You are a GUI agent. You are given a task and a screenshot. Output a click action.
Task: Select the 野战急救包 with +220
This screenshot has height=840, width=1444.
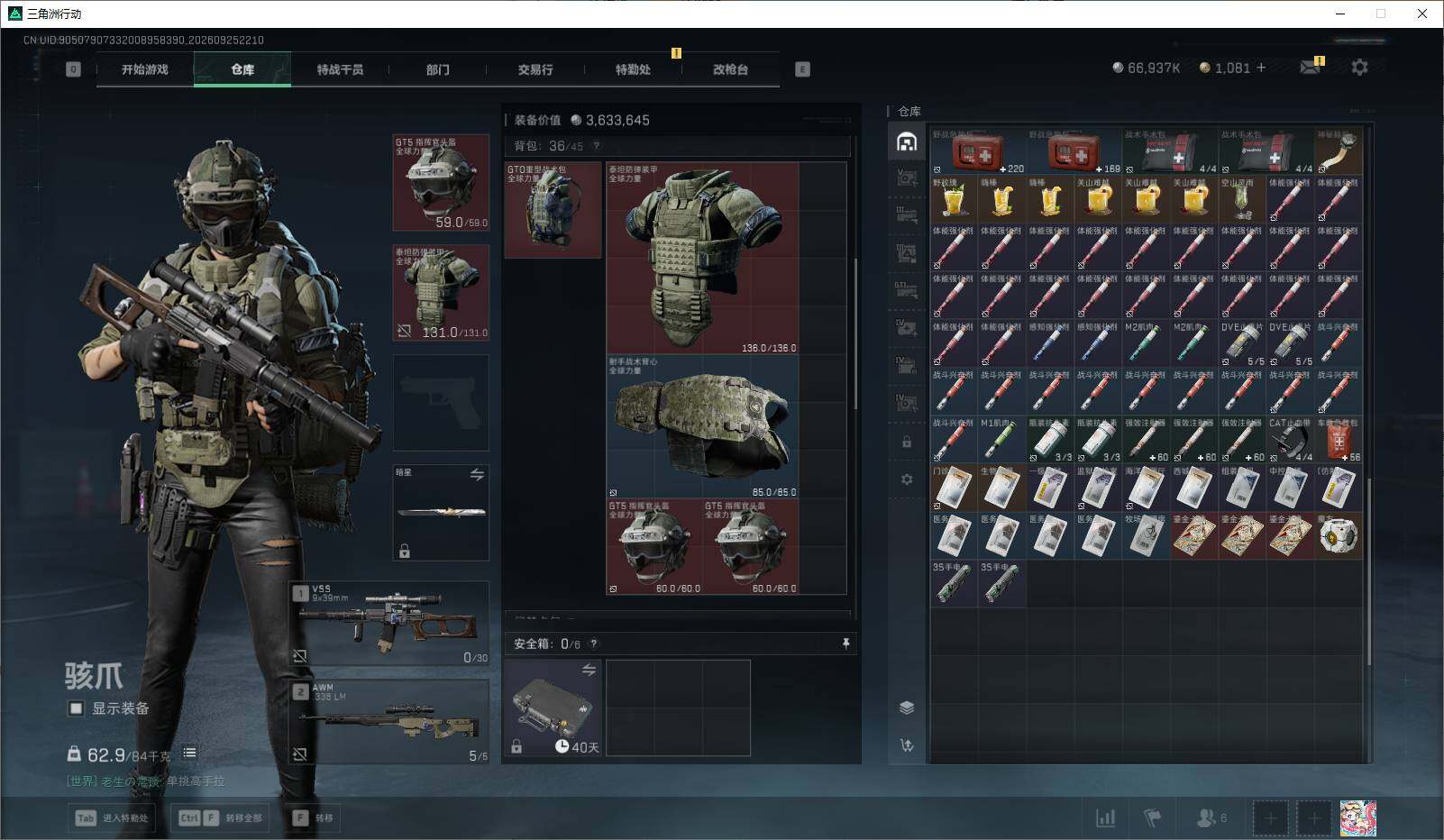[978, 151]
